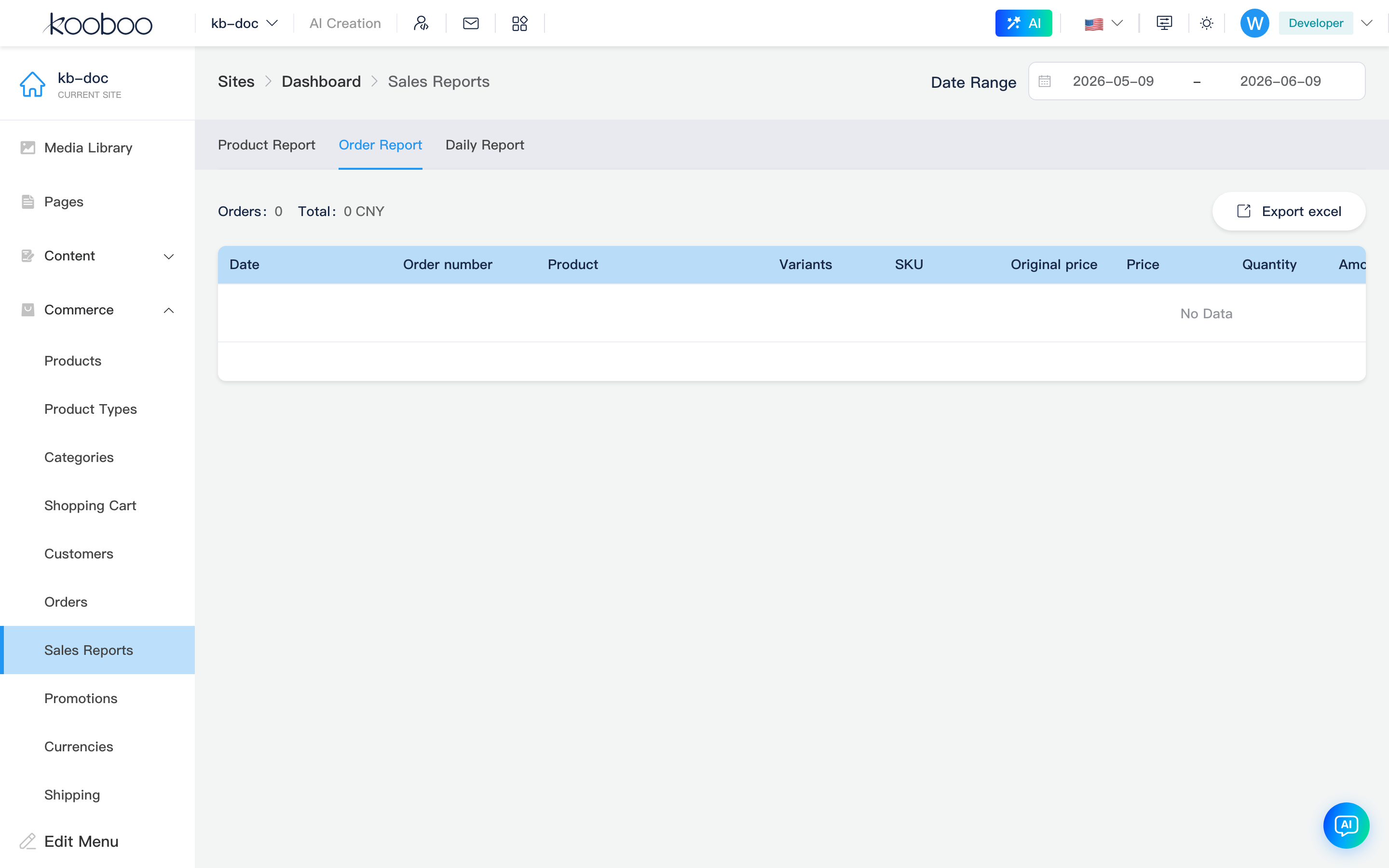Click the Kooboo logo

98,24
